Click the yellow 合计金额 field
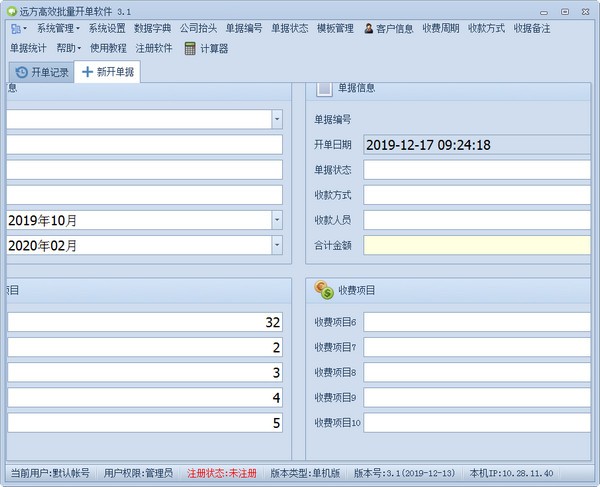Viewport: 600px width, 487px height. click(x=477, y=245)
